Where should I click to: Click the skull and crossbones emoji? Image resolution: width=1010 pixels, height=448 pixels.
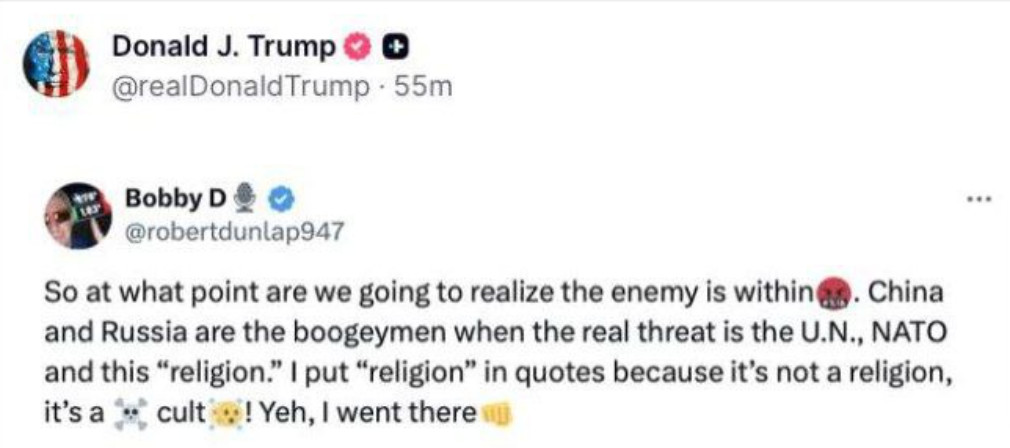pos(131,415)
